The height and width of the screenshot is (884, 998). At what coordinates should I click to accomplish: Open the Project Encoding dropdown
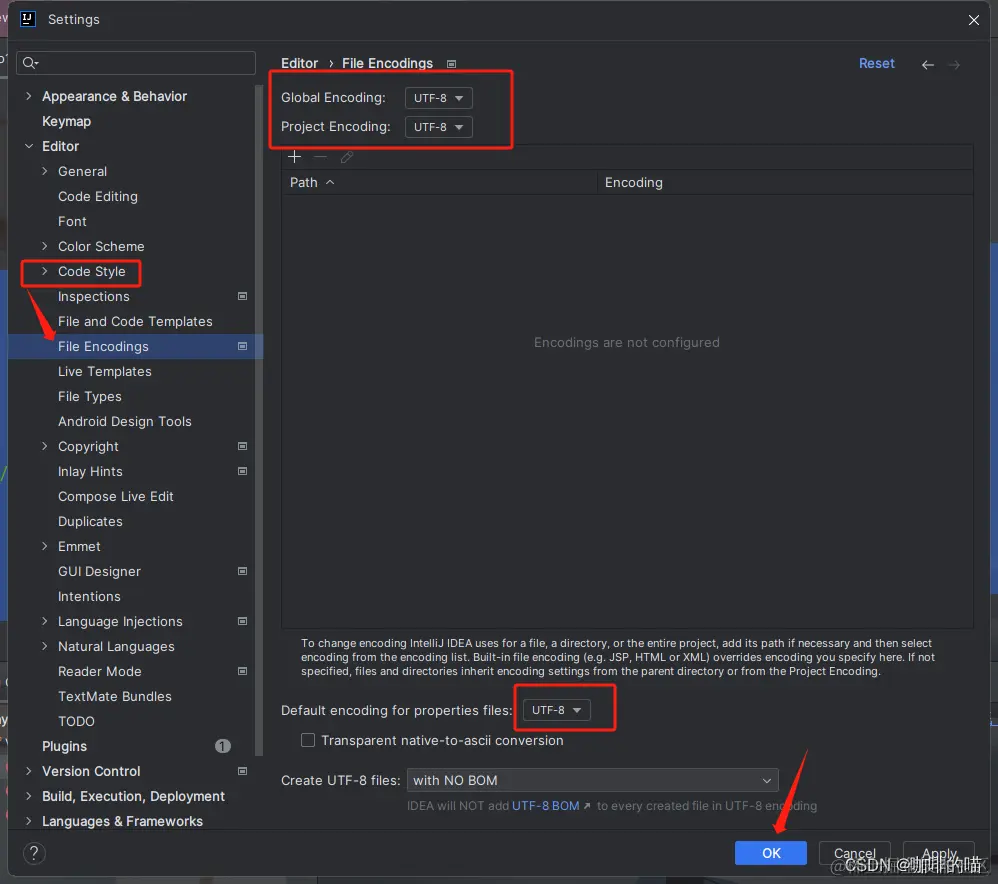439,127
